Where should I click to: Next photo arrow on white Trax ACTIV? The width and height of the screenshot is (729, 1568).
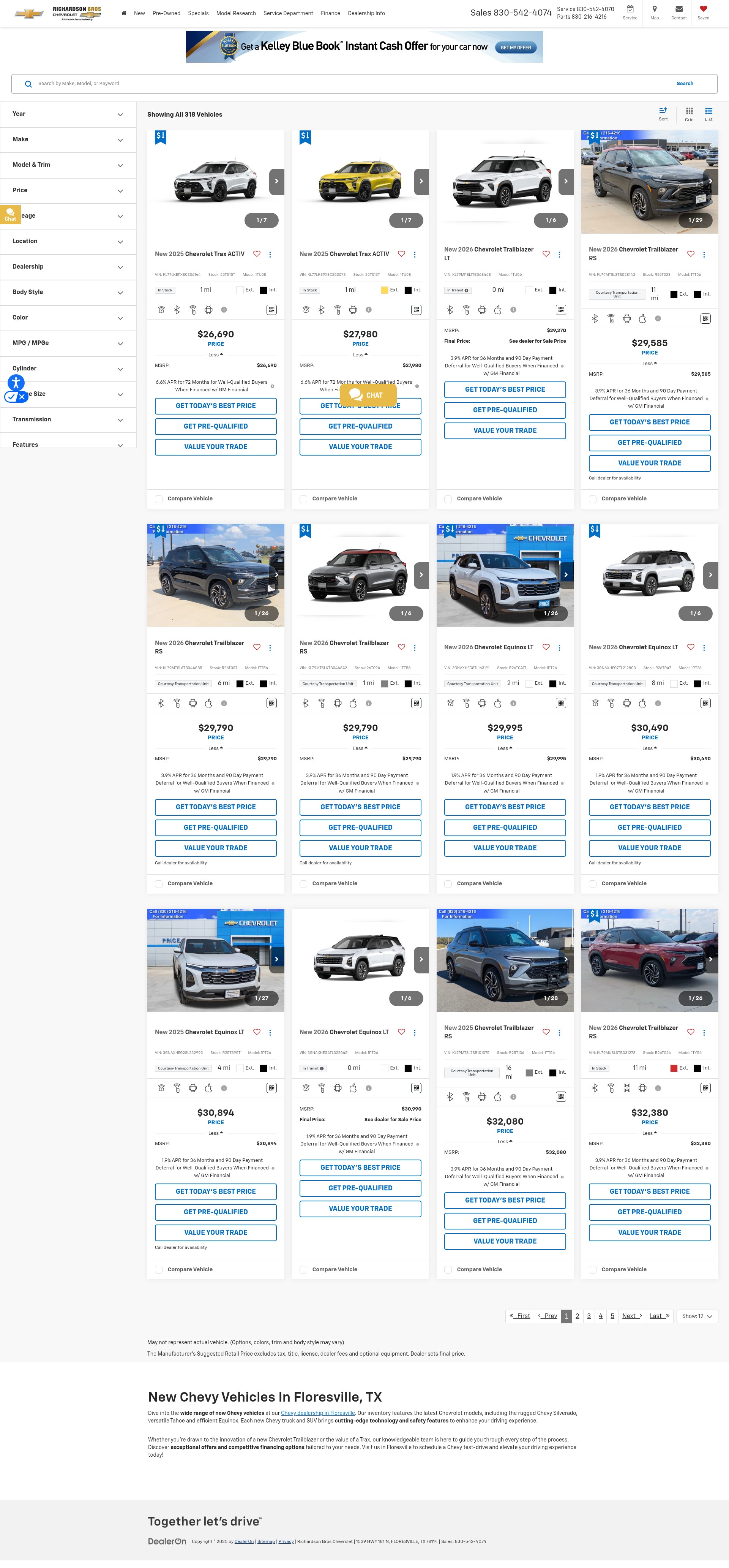coord(276,181)
